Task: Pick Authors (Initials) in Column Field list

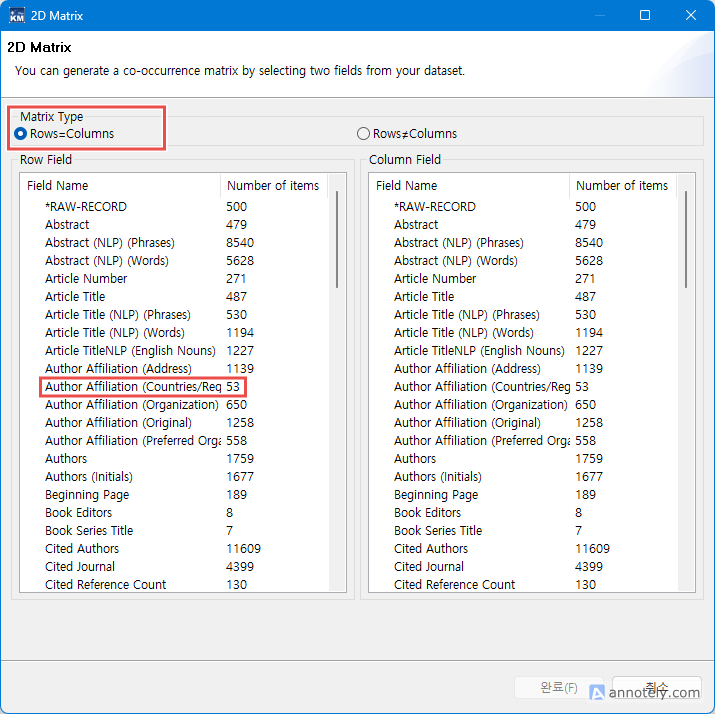Action: (x=438, y=477)
